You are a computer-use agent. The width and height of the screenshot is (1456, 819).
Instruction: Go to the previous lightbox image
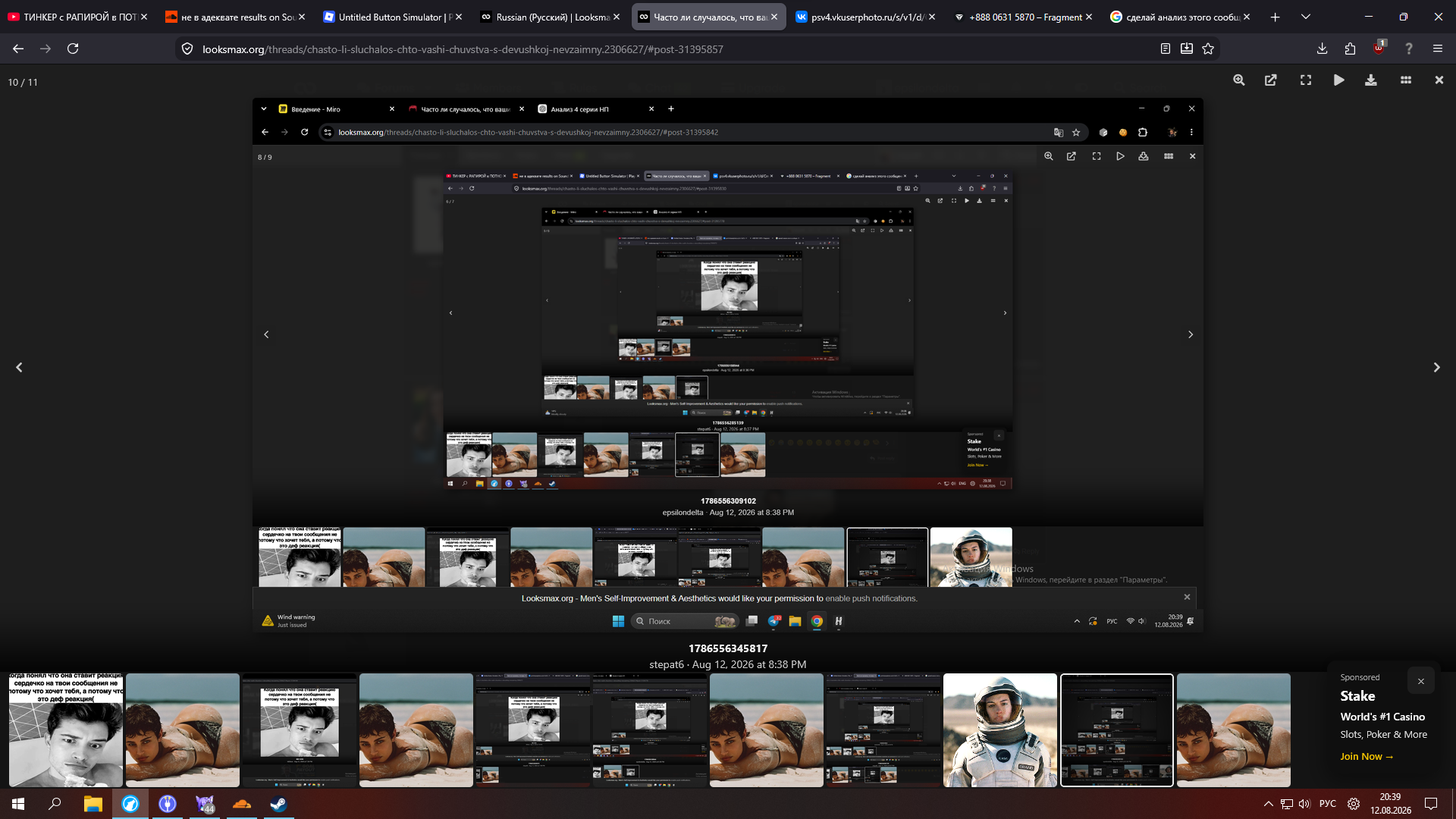(x=20, y=368)
